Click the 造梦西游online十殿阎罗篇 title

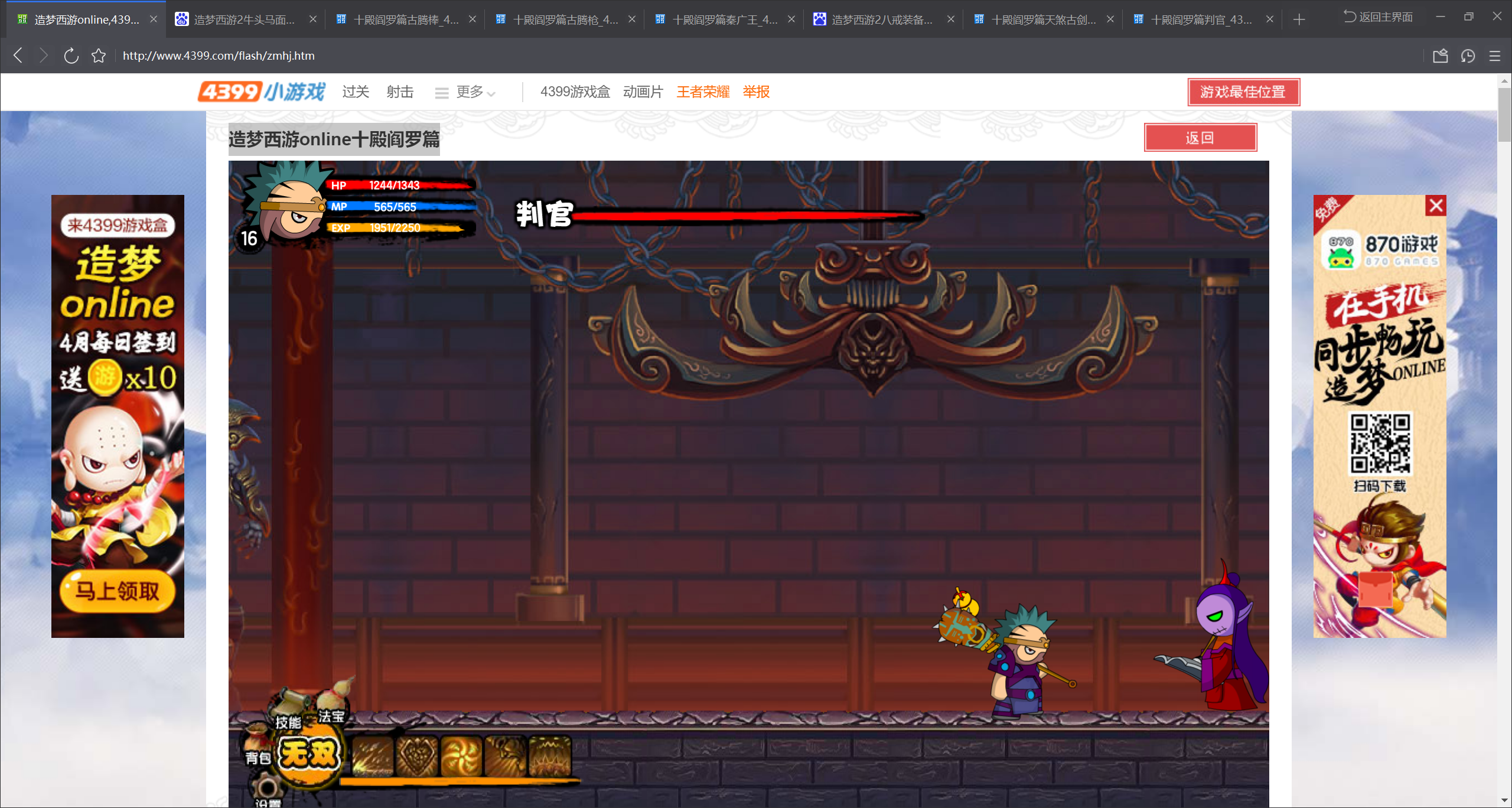[x=334, y=139]
